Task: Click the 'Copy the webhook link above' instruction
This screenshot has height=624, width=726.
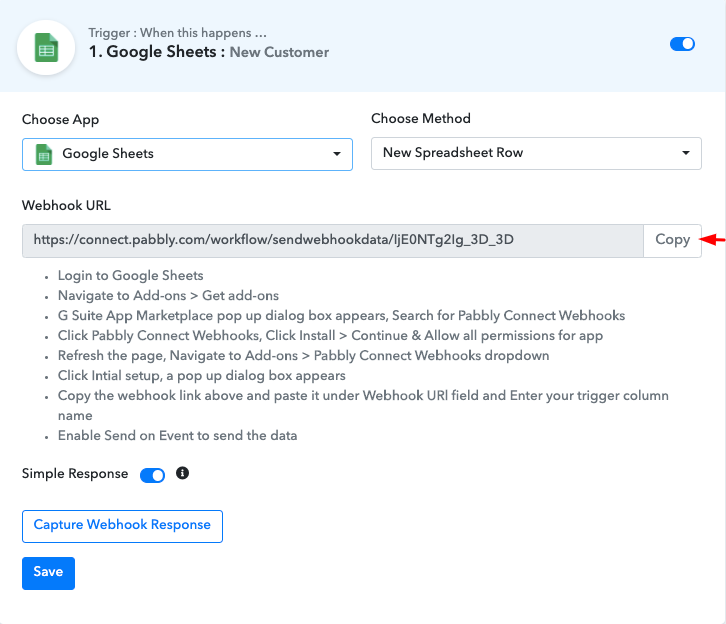Action: [x=363, y=406]
